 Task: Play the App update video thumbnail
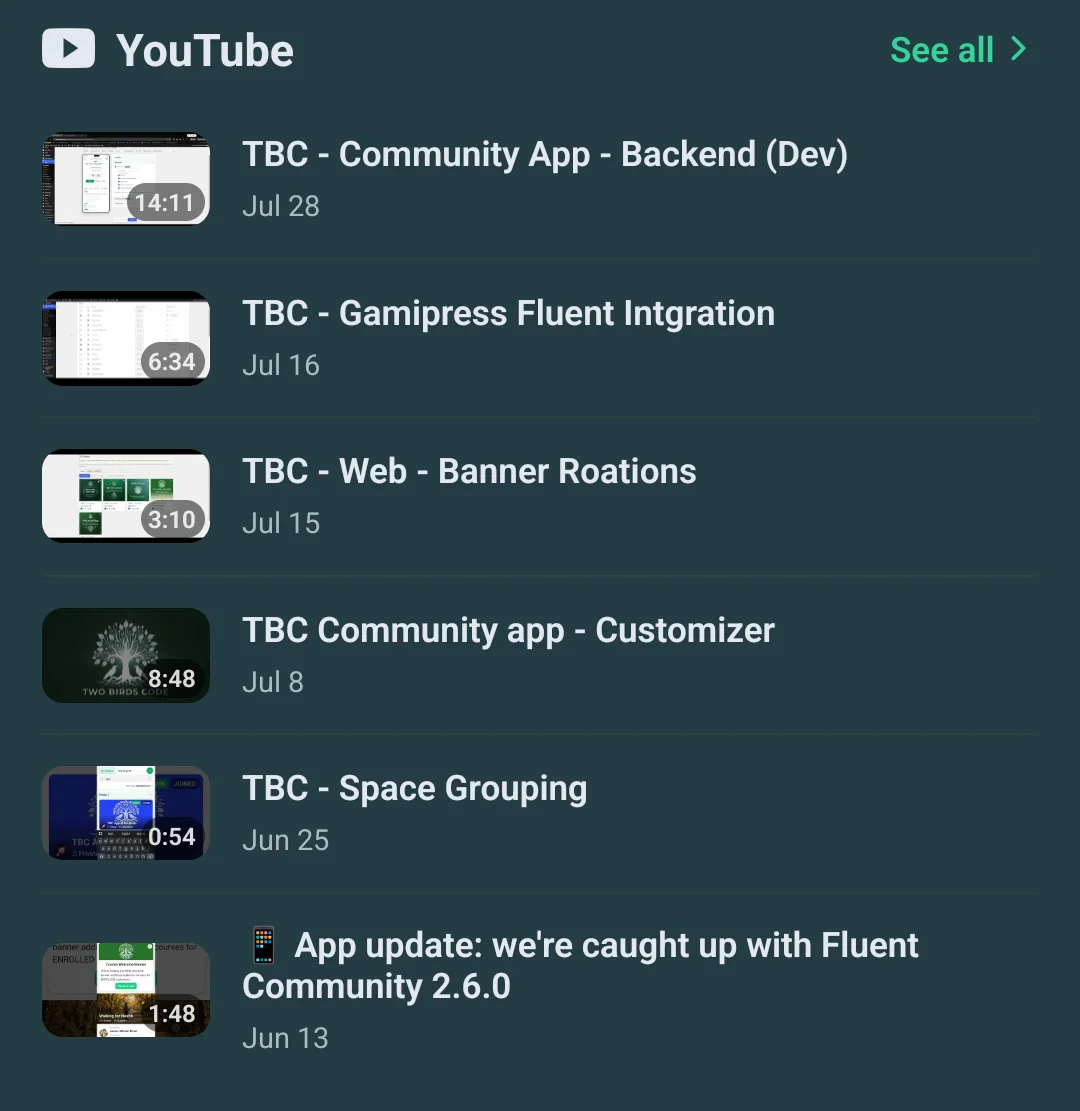coord(126,990)
